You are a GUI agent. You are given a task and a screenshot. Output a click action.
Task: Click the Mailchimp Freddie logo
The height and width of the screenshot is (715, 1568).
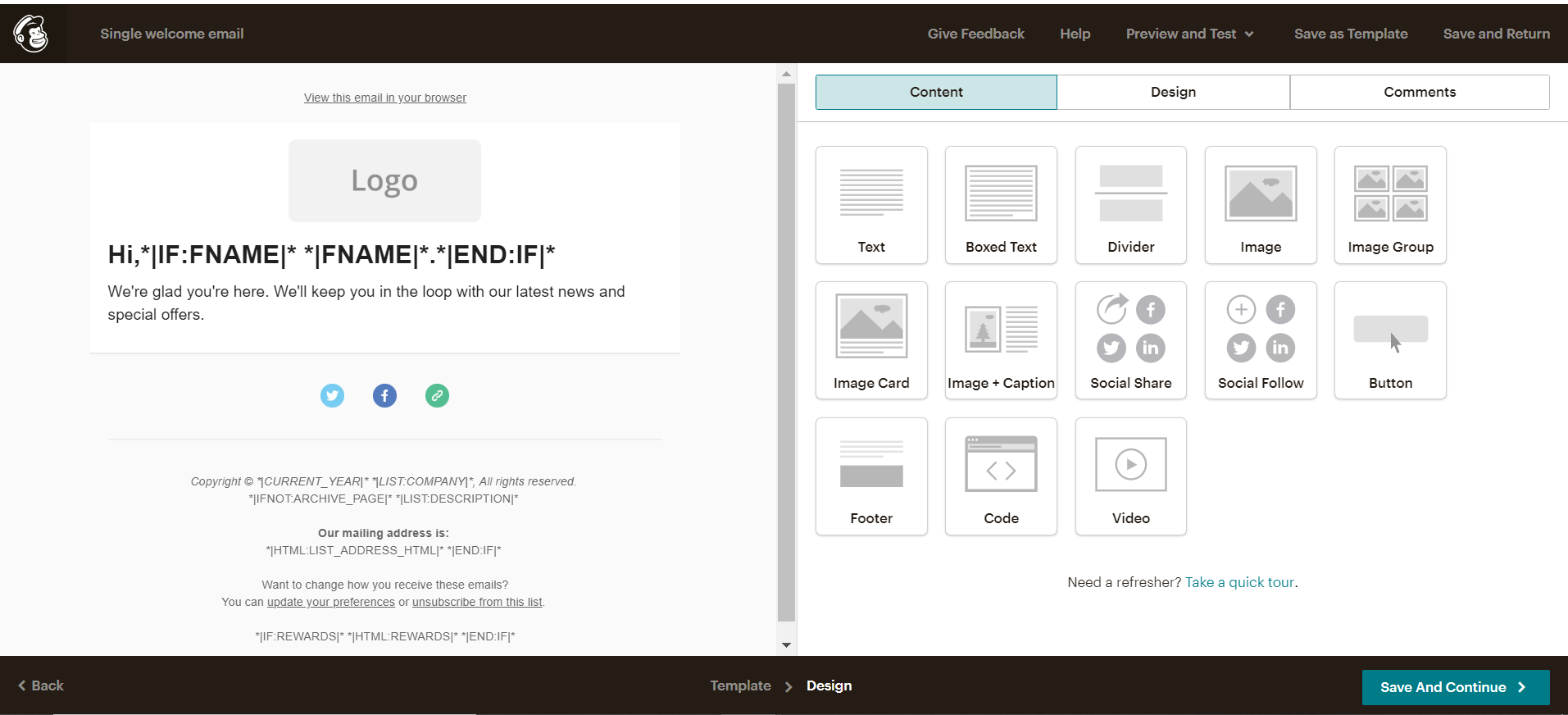pyautogui.click(x=31, y=34)
